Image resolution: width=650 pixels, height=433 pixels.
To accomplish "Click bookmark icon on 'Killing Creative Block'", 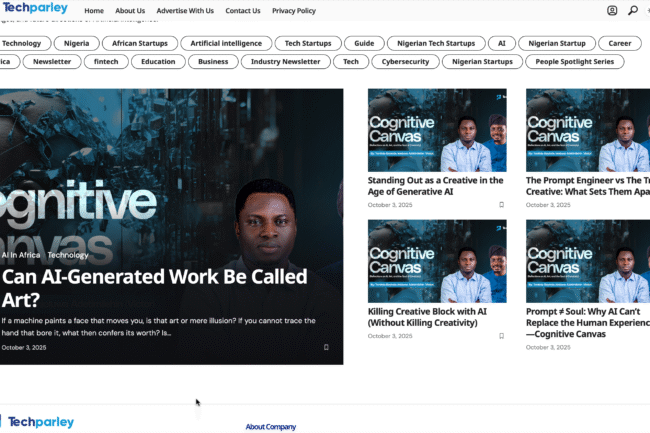I will [501, 336].
